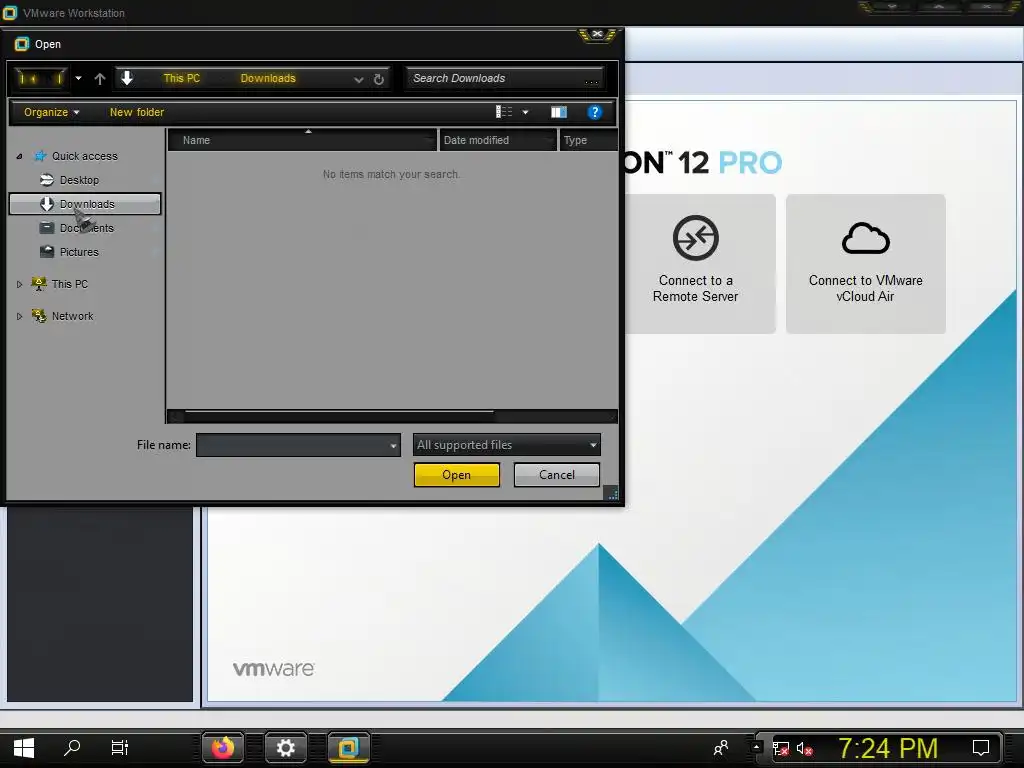This screenshot has width=1024, height=768.
Task: Click the remote server arrows icon
Action: click(x=696, y=238)
